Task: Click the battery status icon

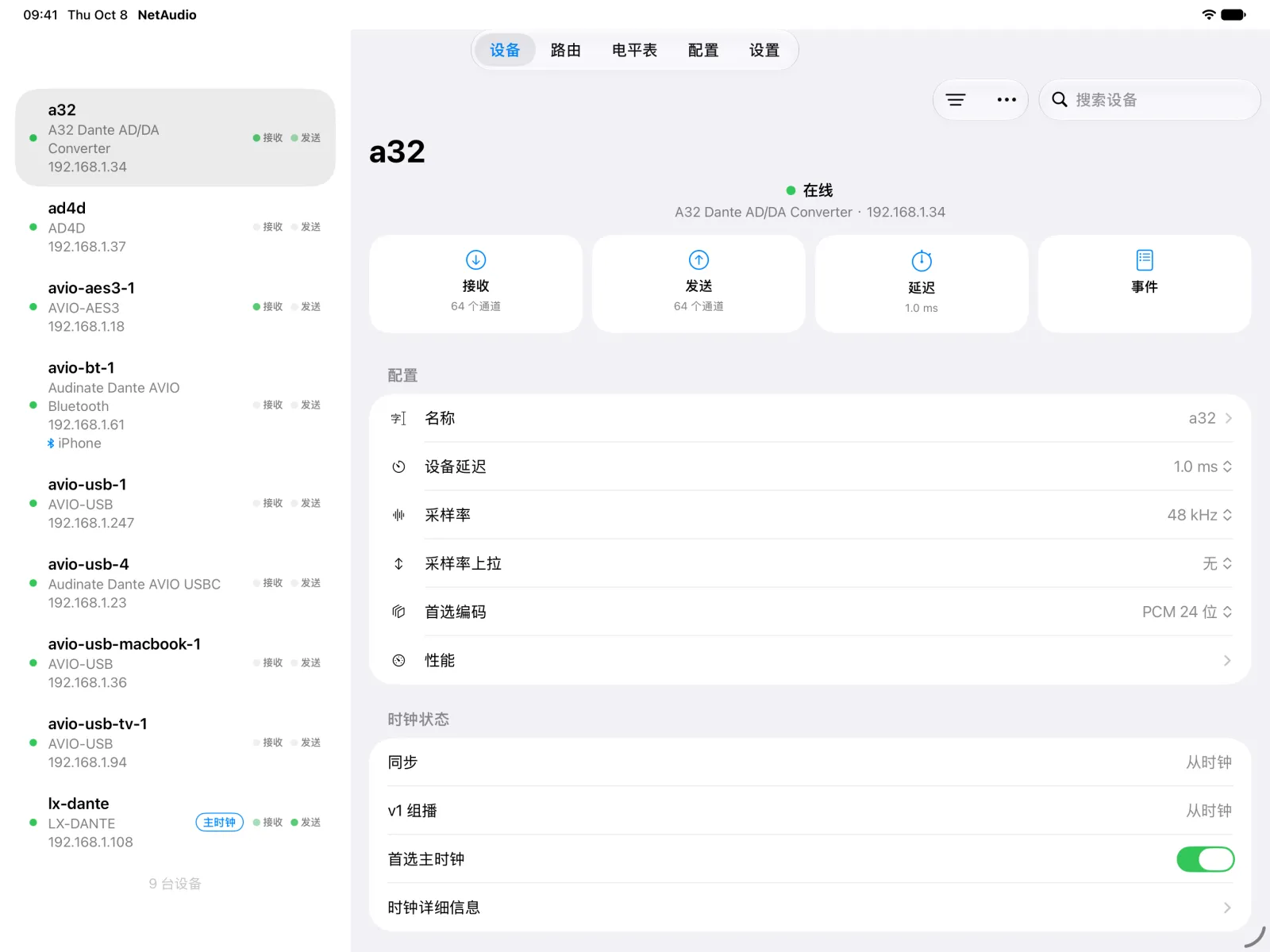Action: (1233, 14)
